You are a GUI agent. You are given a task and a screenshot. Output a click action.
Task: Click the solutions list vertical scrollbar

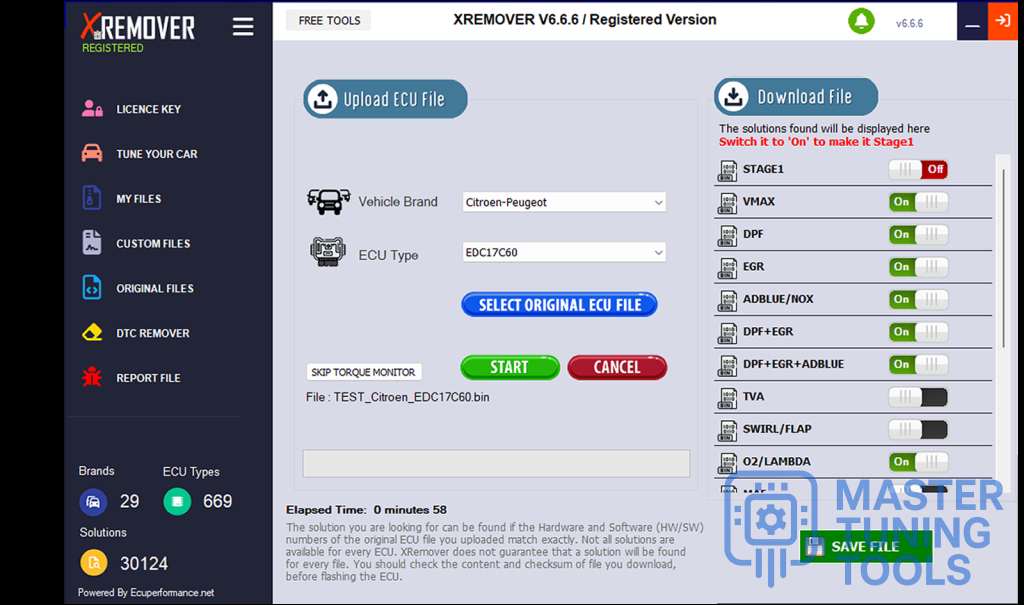pyautogui.click(x=1001, y=260)
